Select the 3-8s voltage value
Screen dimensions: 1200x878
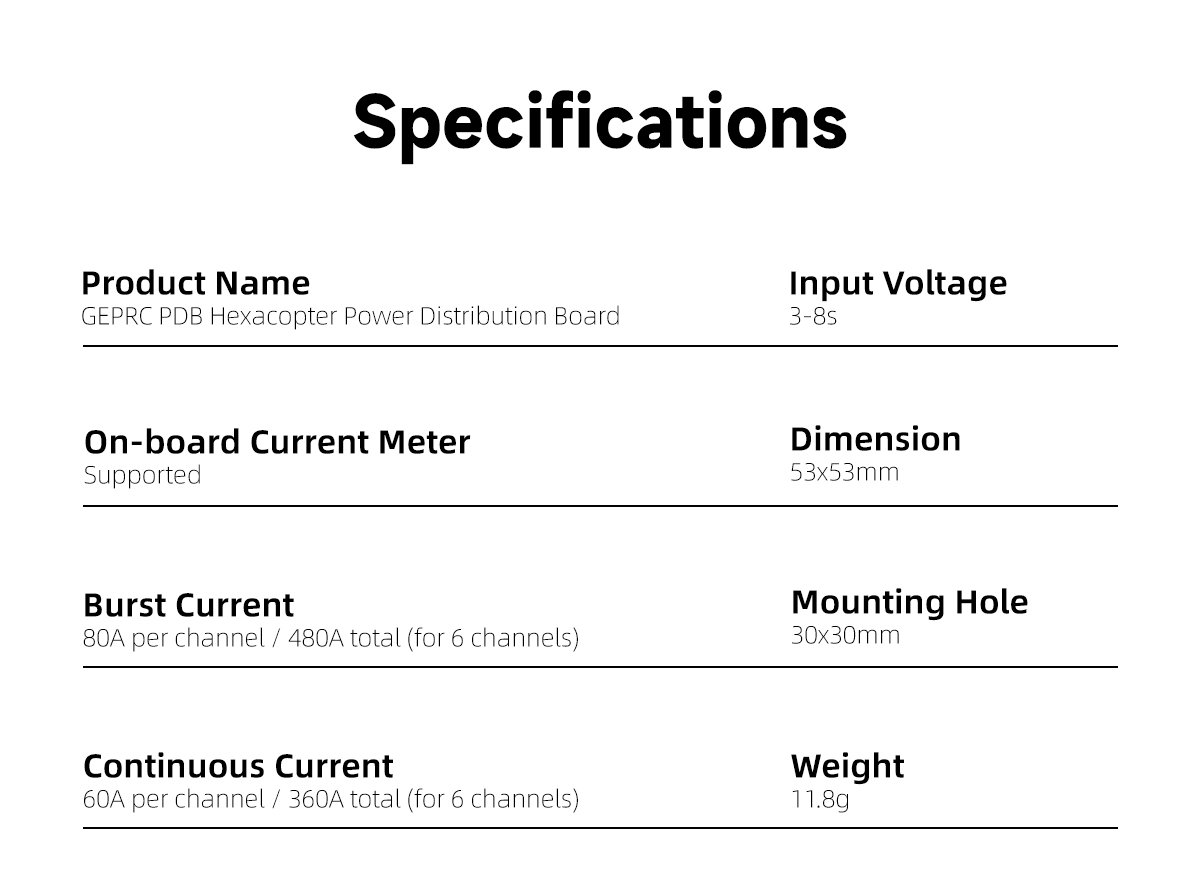click(813, 317)
